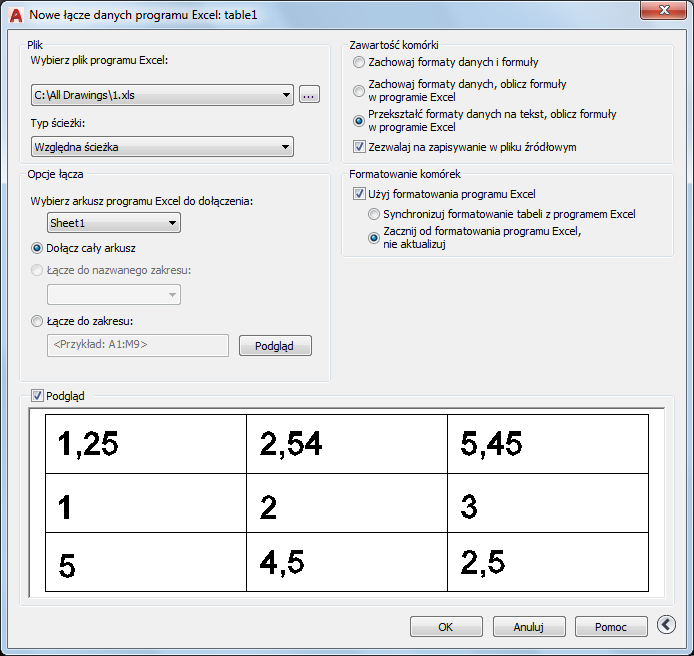Click the Anuluj button
Image resolution: width=694 pixels, height=656 pixels.
pos(529,627)
